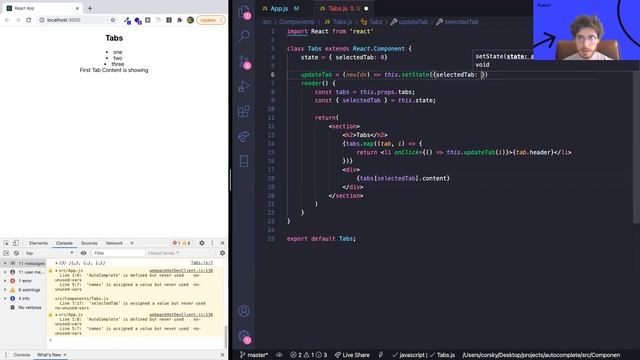
Task: Open the Extensions icon in the activity bar
Action: 244,111
